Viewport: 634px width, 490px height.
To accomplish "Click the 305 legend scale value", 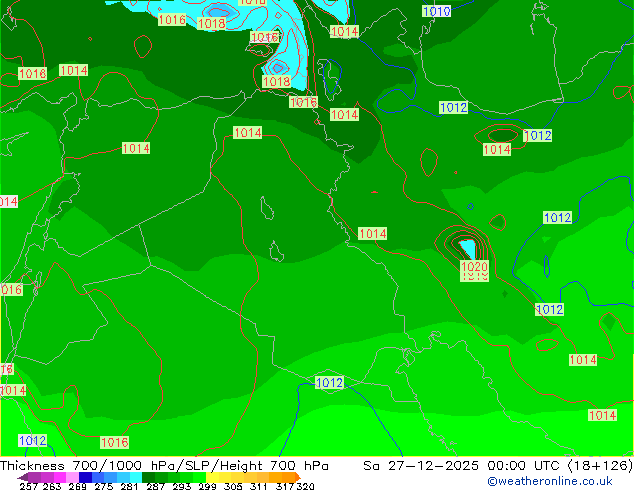I will click(233, 486).
